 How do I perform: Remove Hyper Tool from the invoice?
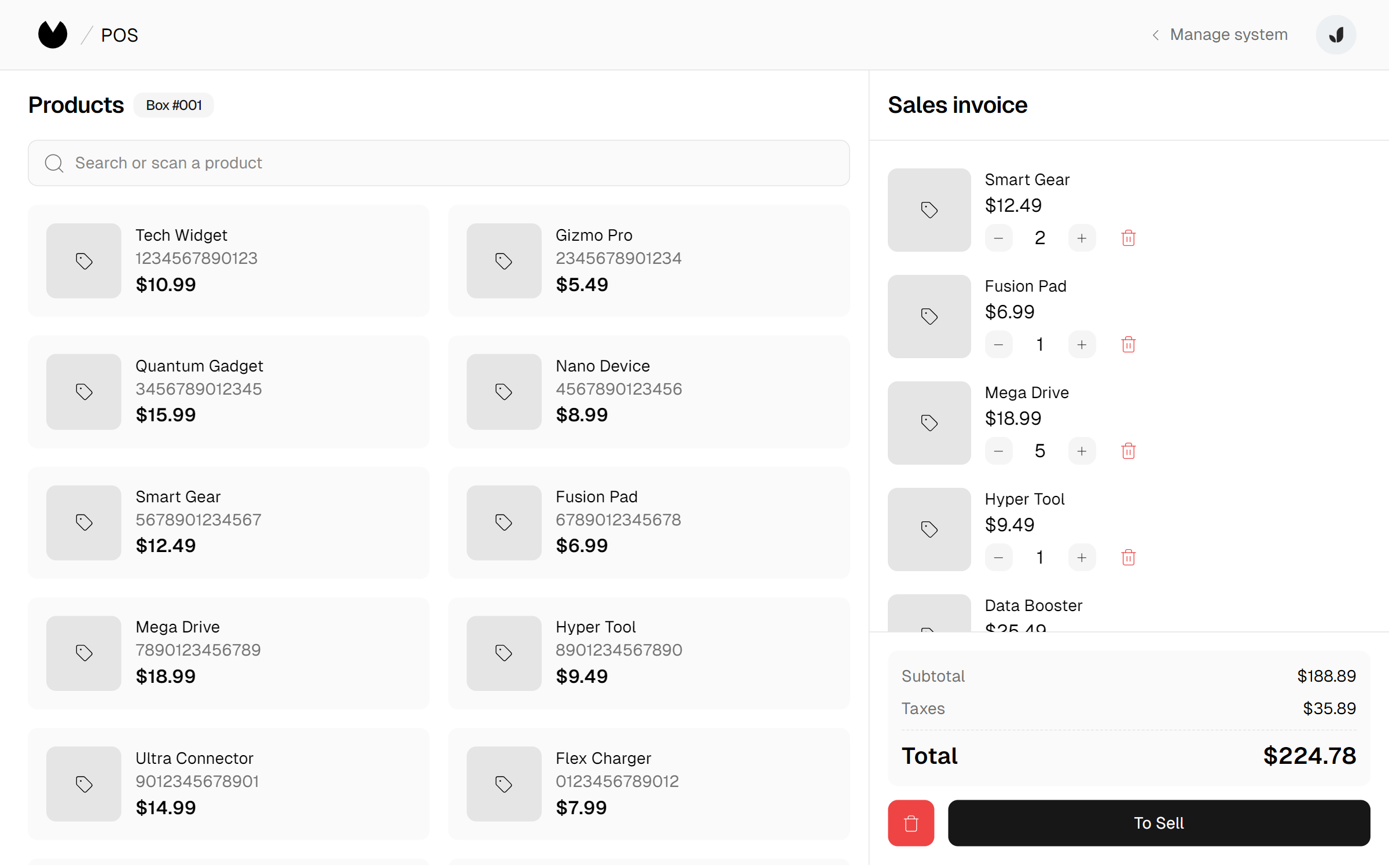(x=1129, y=557)
